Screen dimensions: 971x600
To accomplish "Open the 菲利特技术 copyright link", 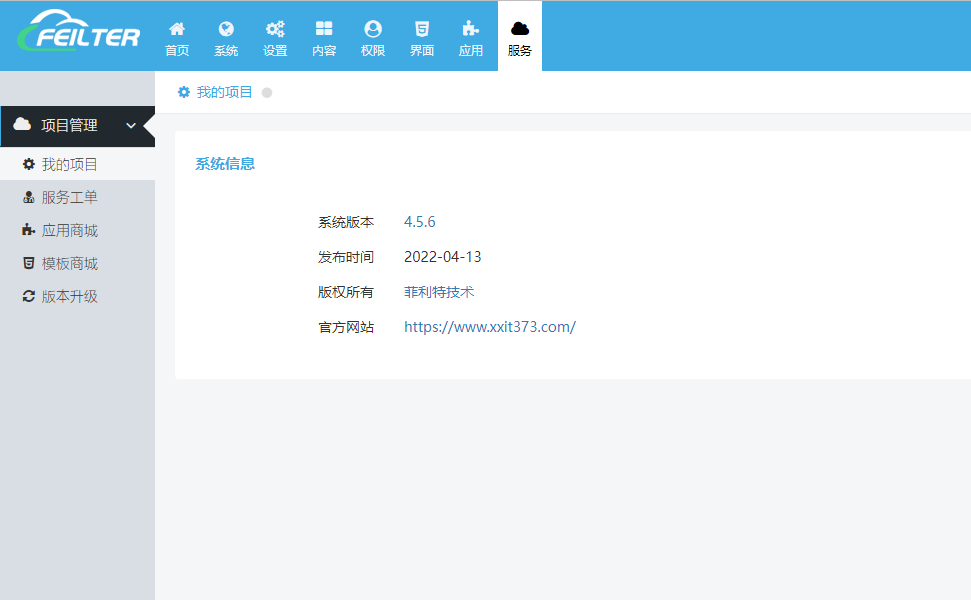I will point(439,292).
